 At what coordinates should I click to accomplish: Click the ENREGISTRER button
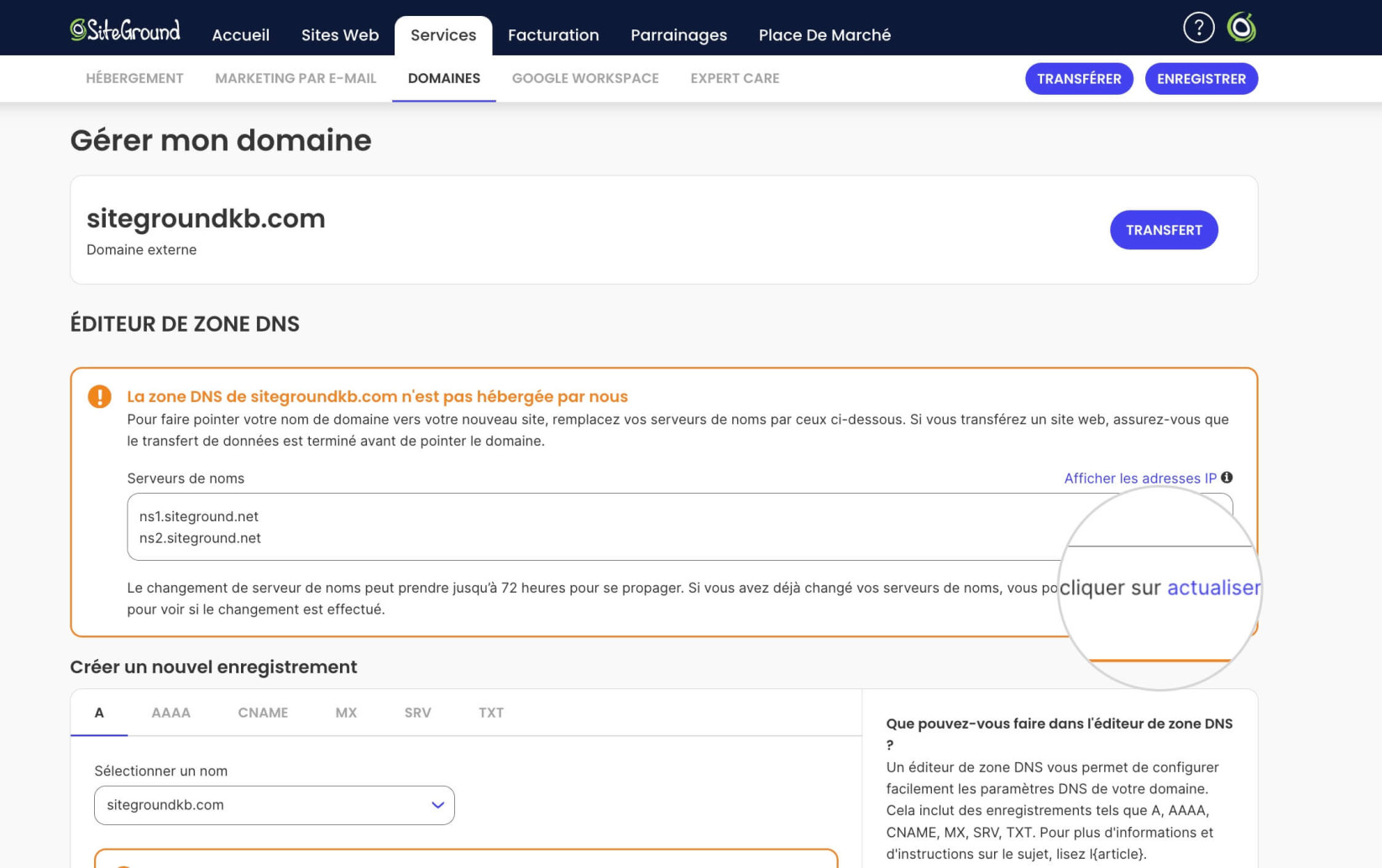click(x=1201, y=79)
